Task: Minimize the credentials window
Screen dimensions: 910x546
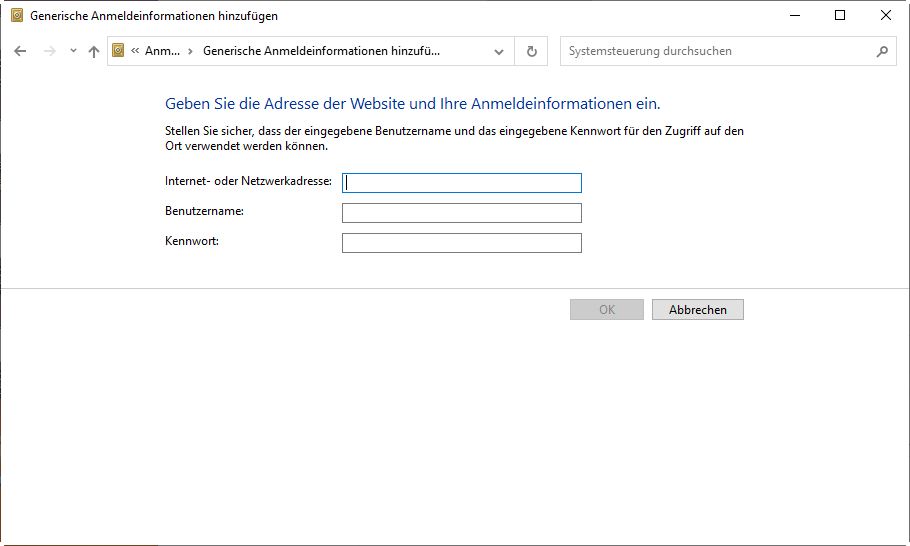Action: coord(794,15)
